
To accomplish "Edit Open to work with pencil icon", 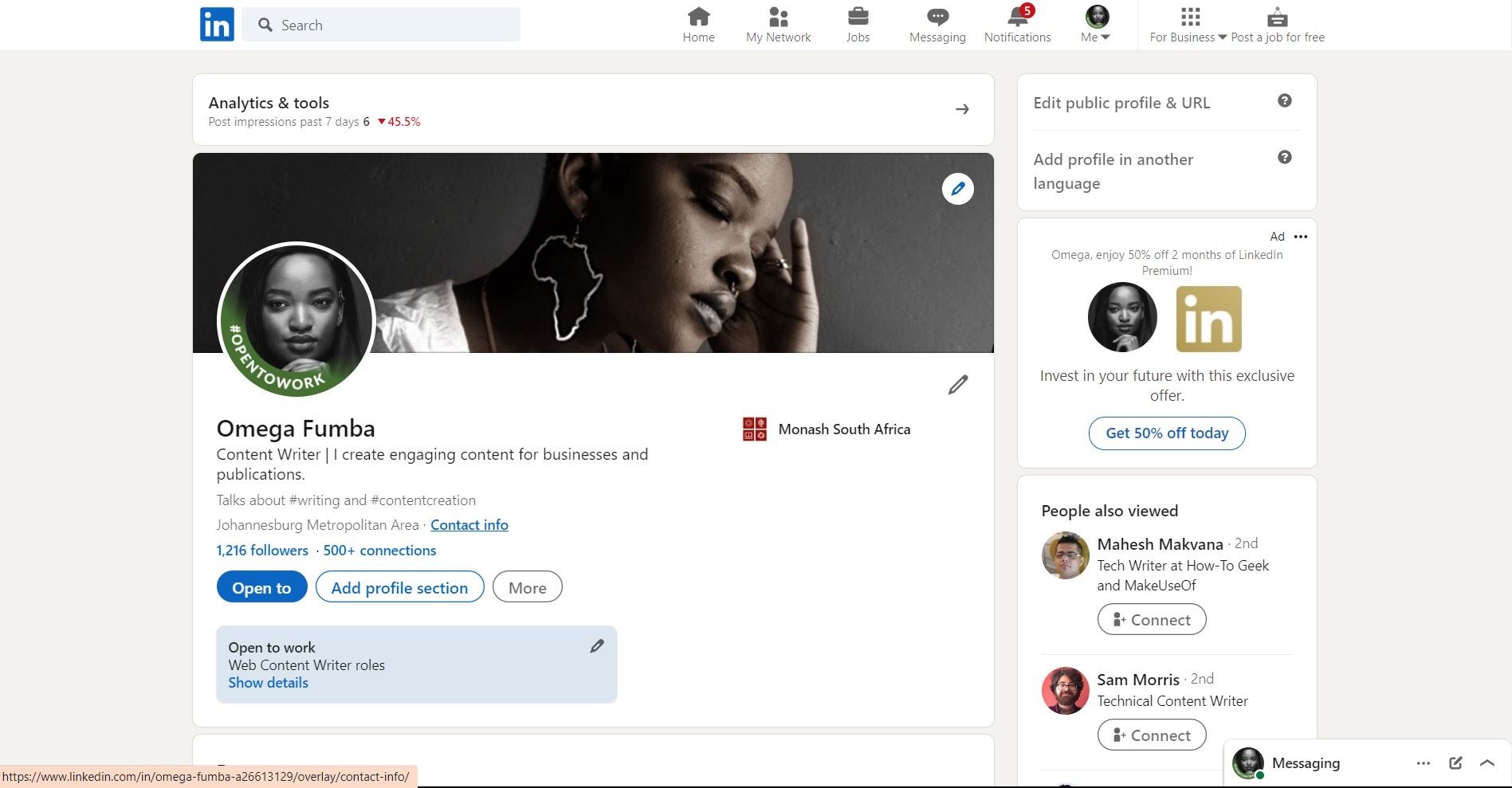I will pyautogui.click(x=597, y=646).
